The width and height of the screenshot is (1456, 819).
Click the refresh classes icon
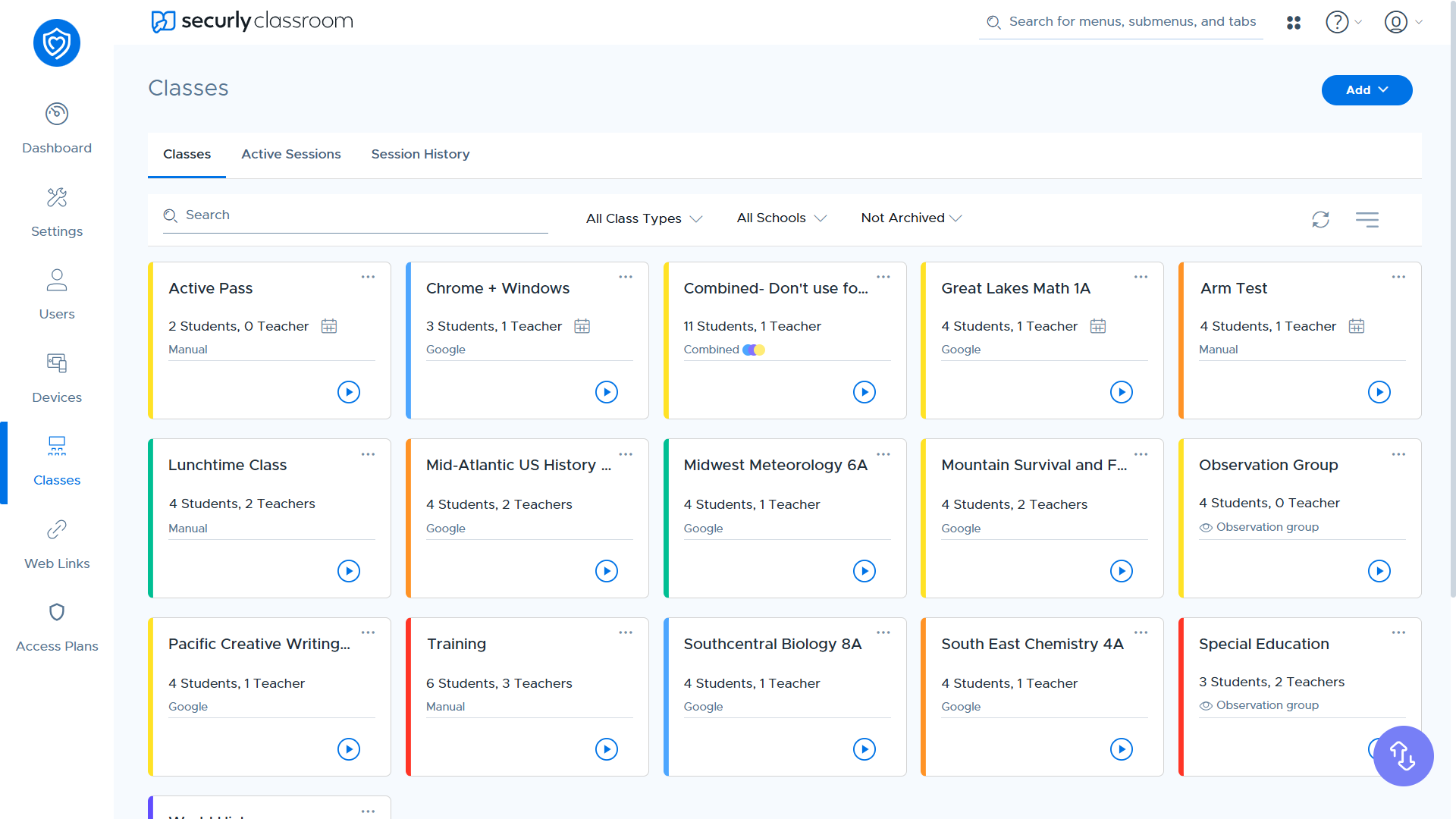pos(1320,219)
